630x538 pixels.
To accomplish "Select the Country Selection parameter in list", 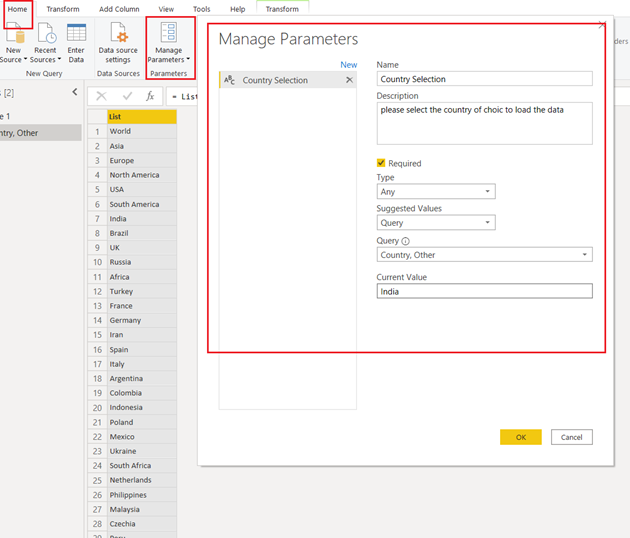I will [x=275, y=80].
